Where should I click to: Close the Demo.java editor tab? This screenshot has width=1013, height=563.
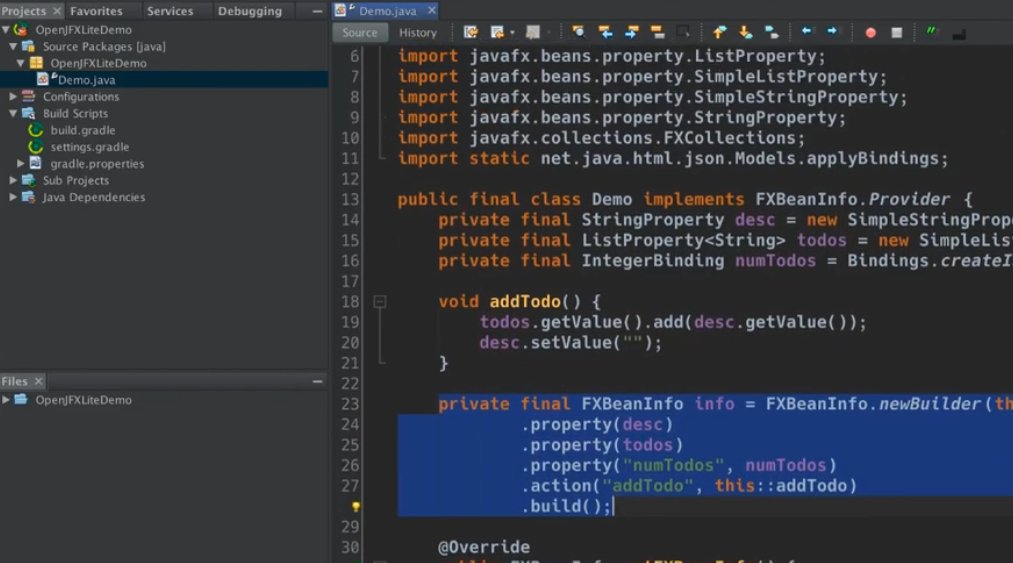click(432, 10)
